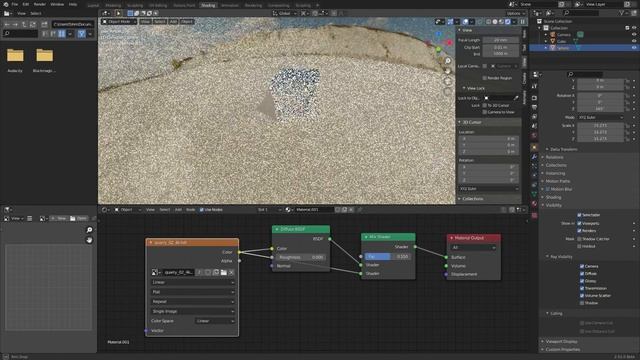Pause viewport render preview

522,21
